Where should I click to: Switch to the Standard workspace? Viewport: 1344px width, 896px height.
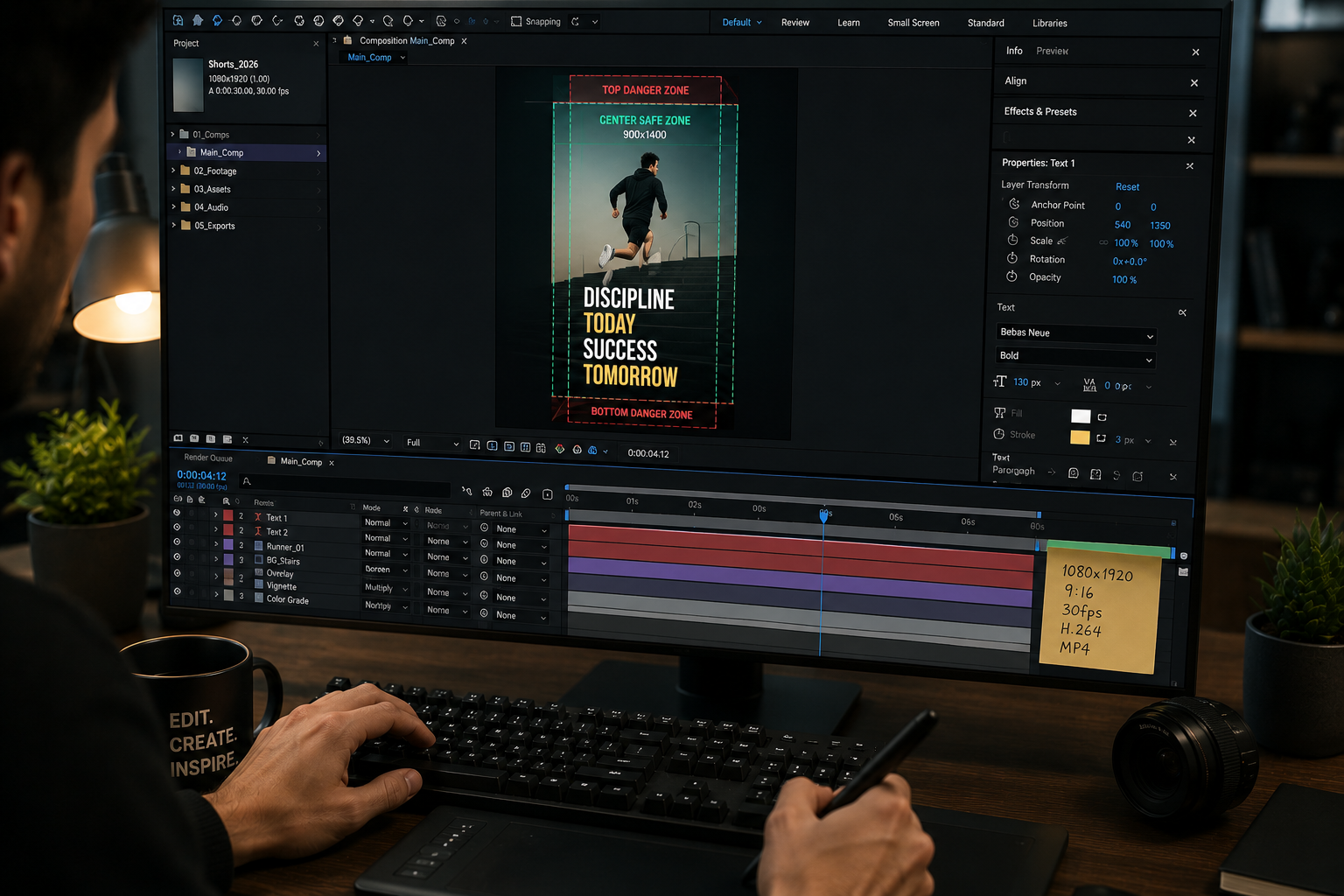coord(986,23)
